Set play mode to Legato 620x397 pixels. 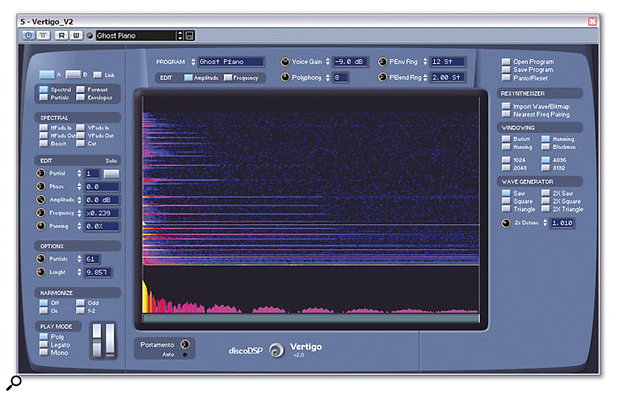[43, 345]
